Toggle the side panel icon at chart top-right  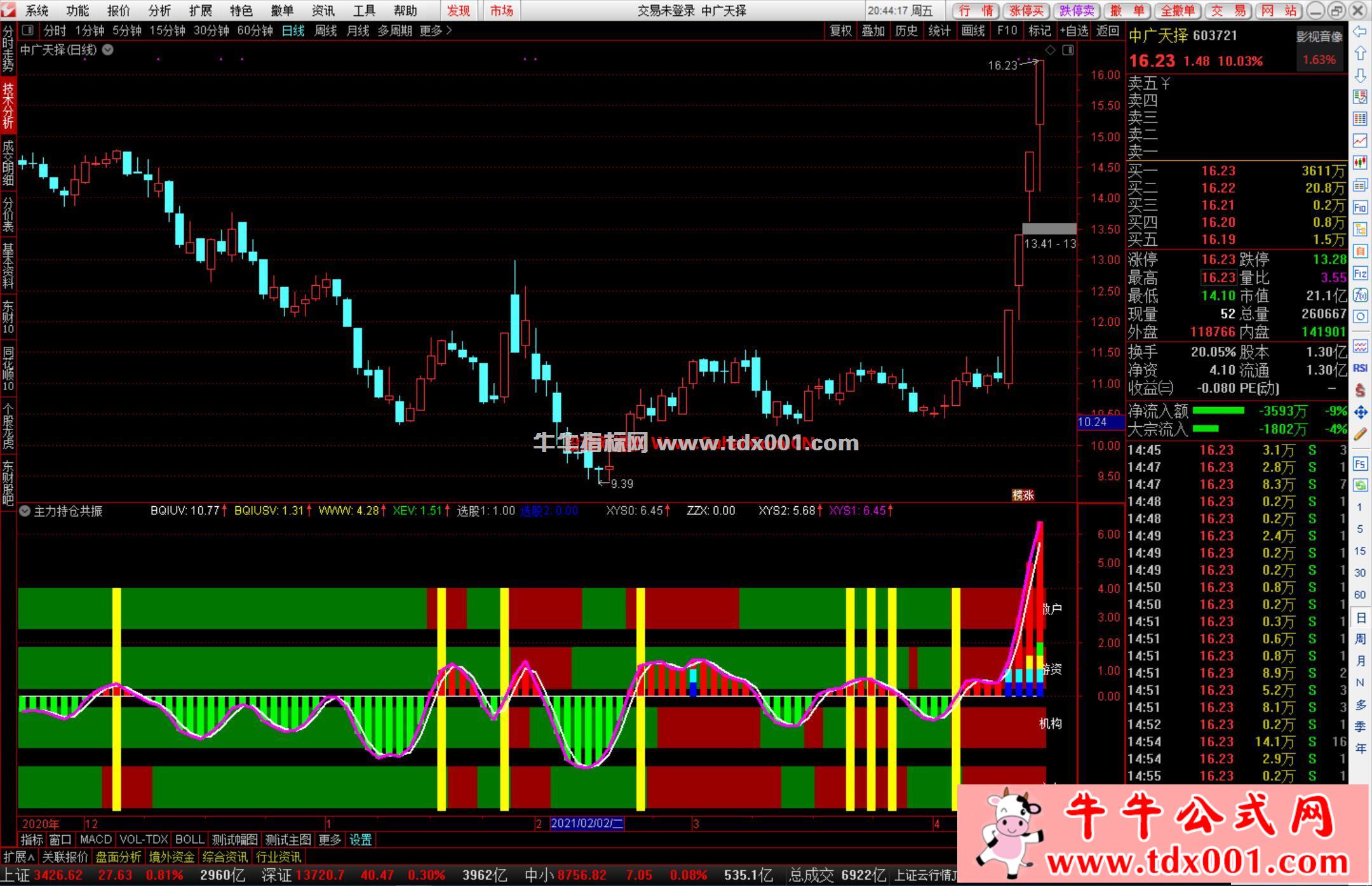pos(1068,50)
